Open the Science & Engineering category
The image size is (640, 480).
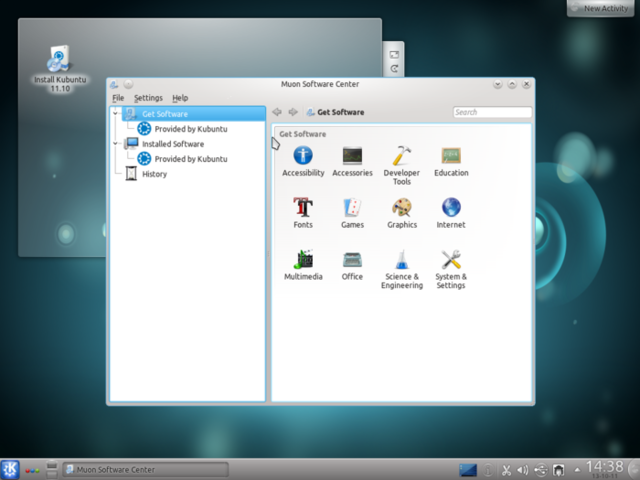402,269
